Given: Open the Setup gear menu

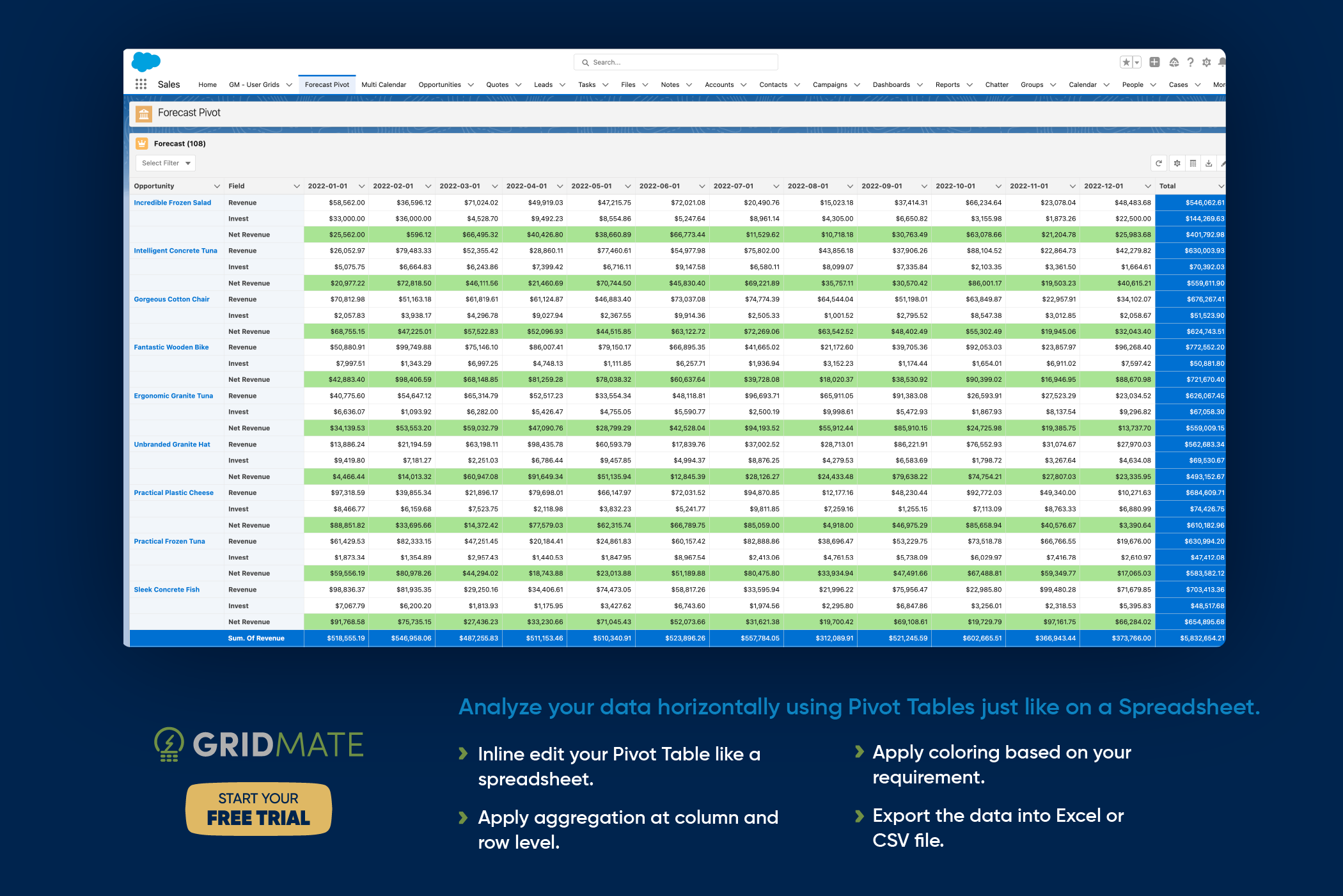Looking at the screenshot, I should pyautogui.click(x=1207, y=62).
